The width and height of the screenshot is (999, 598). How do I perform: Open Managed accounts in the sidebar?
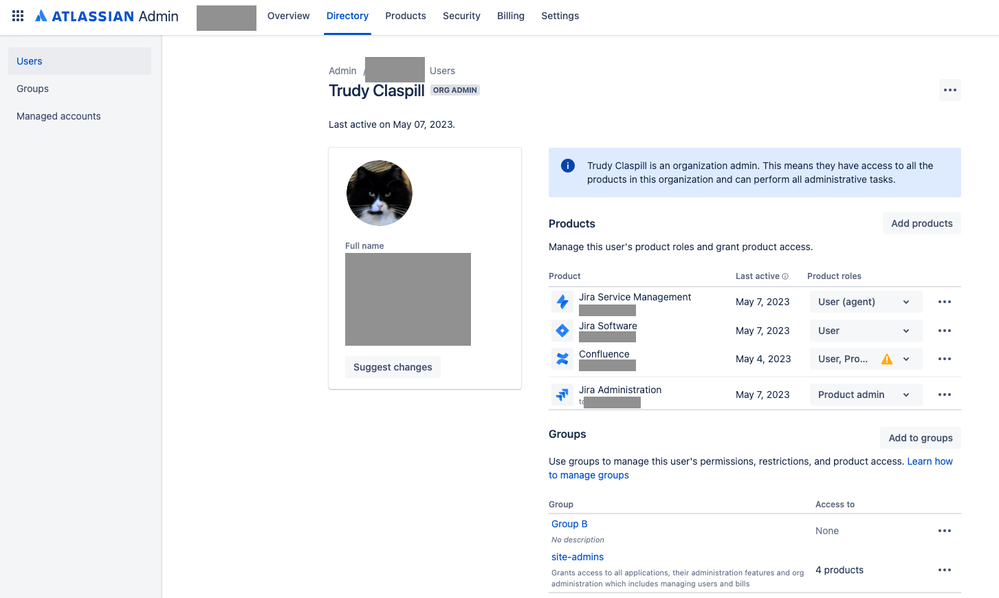tap(80, 116)
